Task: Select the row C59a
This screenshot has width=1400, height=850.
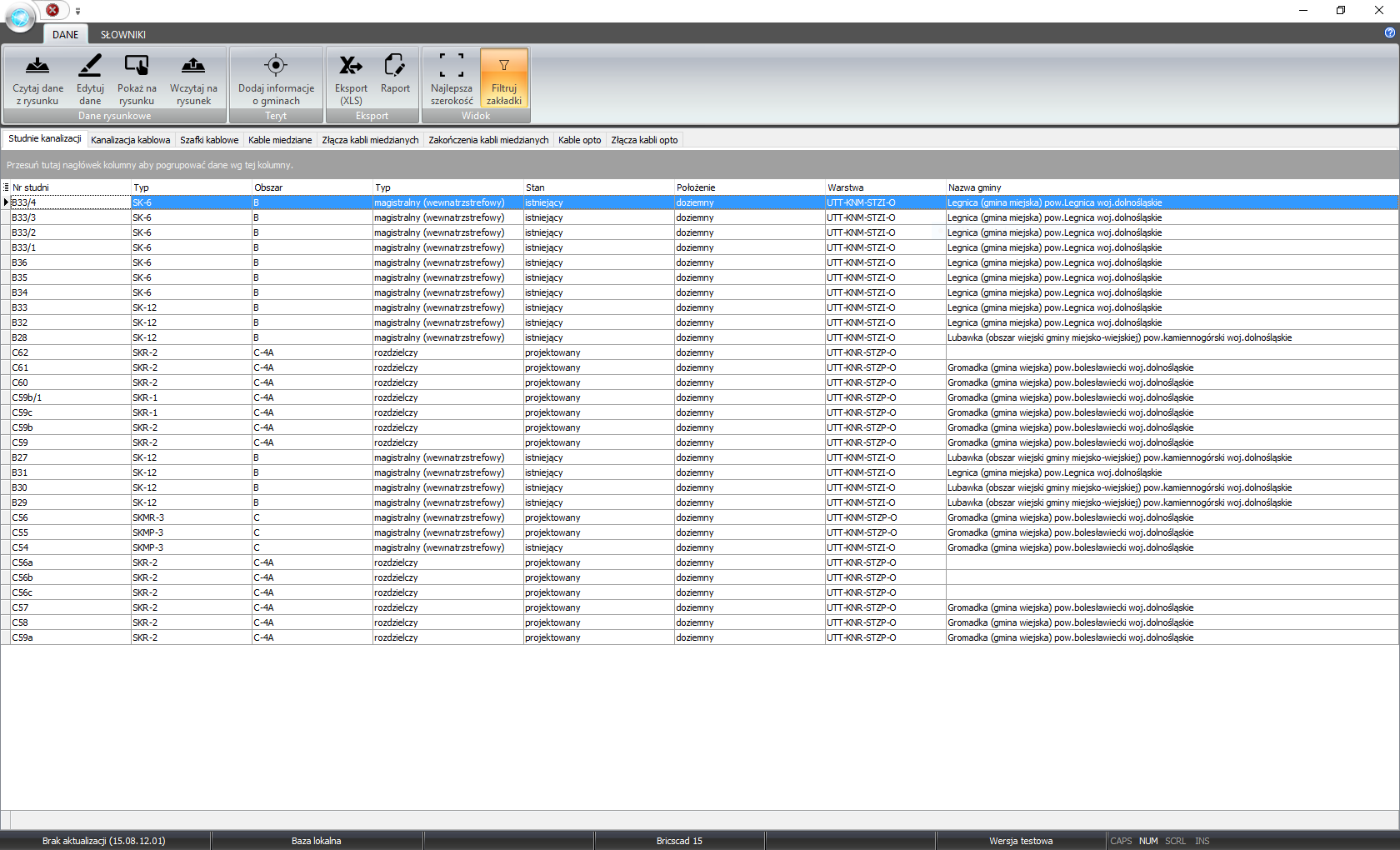Action: (x=700, y=637)
